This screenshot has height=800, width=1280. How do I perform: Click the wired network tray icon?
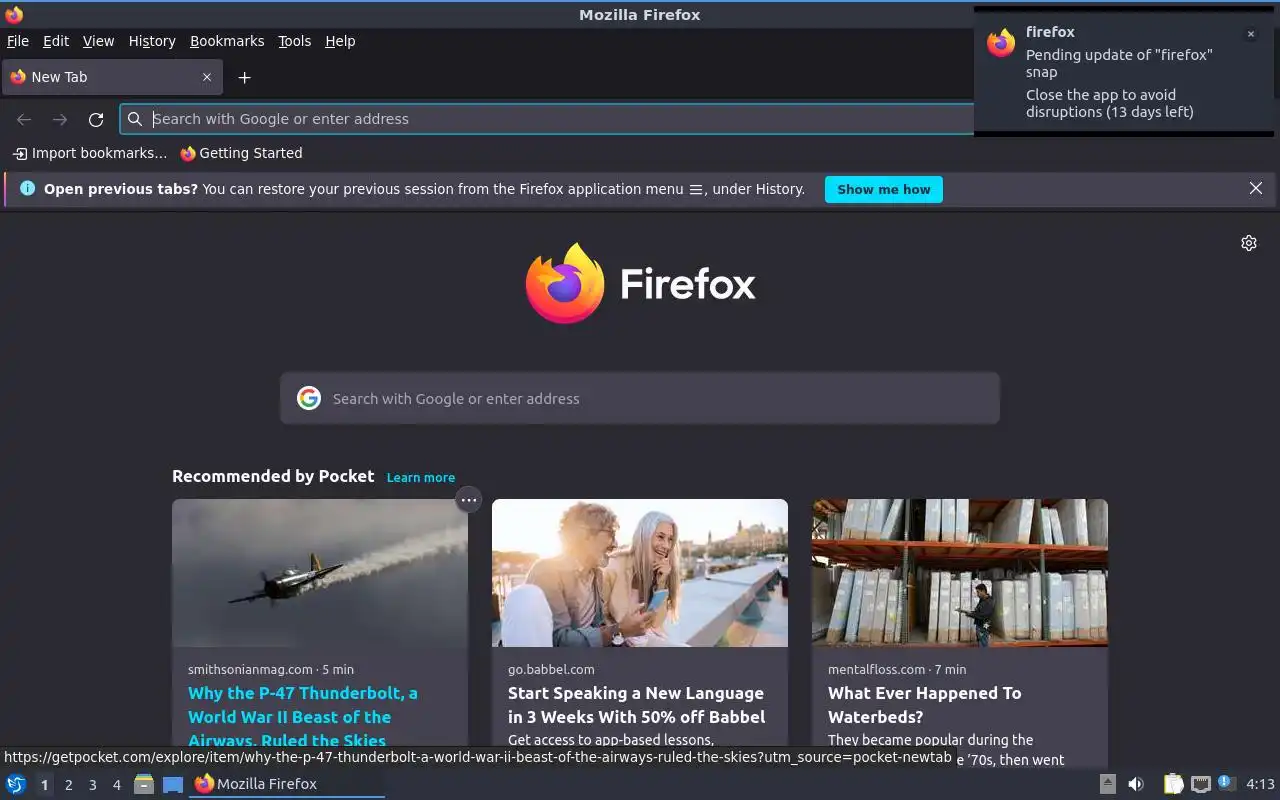coord(1201,784)
